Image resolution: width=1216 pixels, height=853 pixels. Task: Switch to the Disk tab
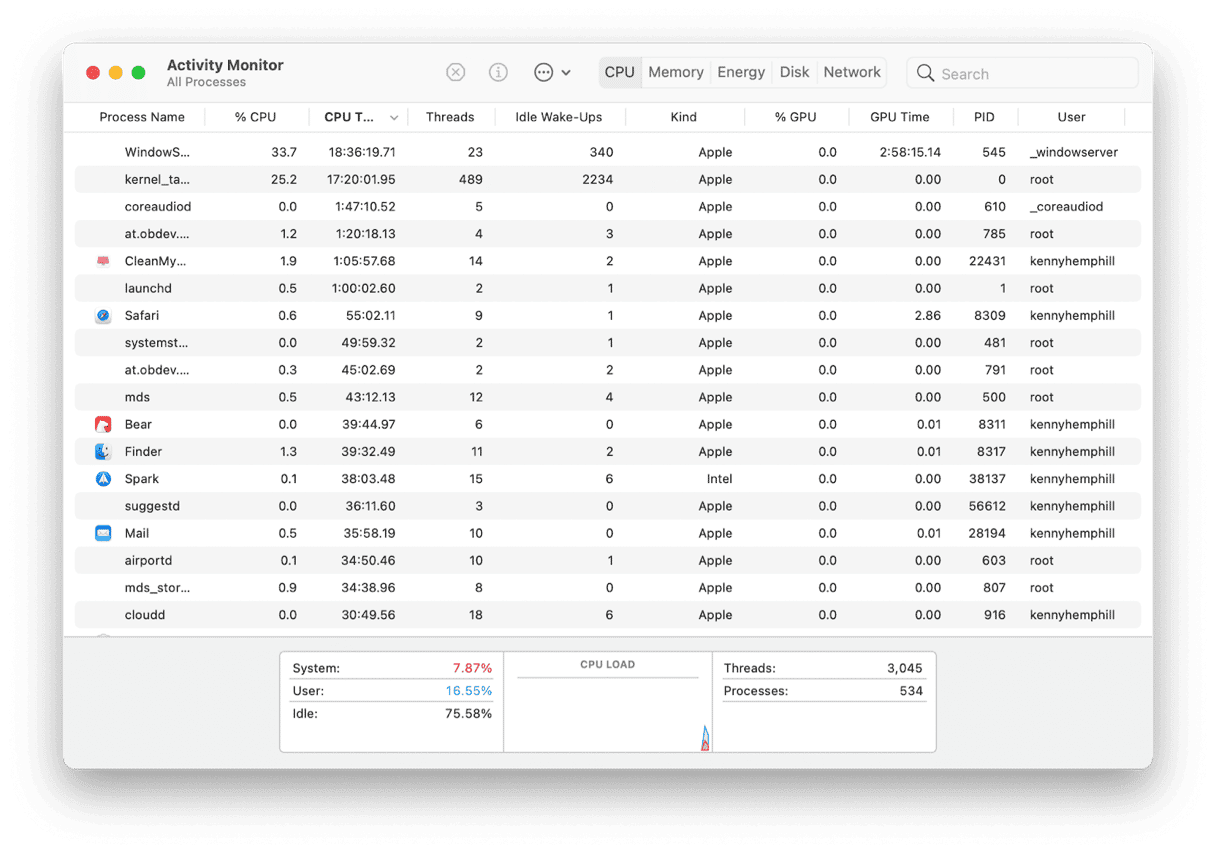click(795, 72)
